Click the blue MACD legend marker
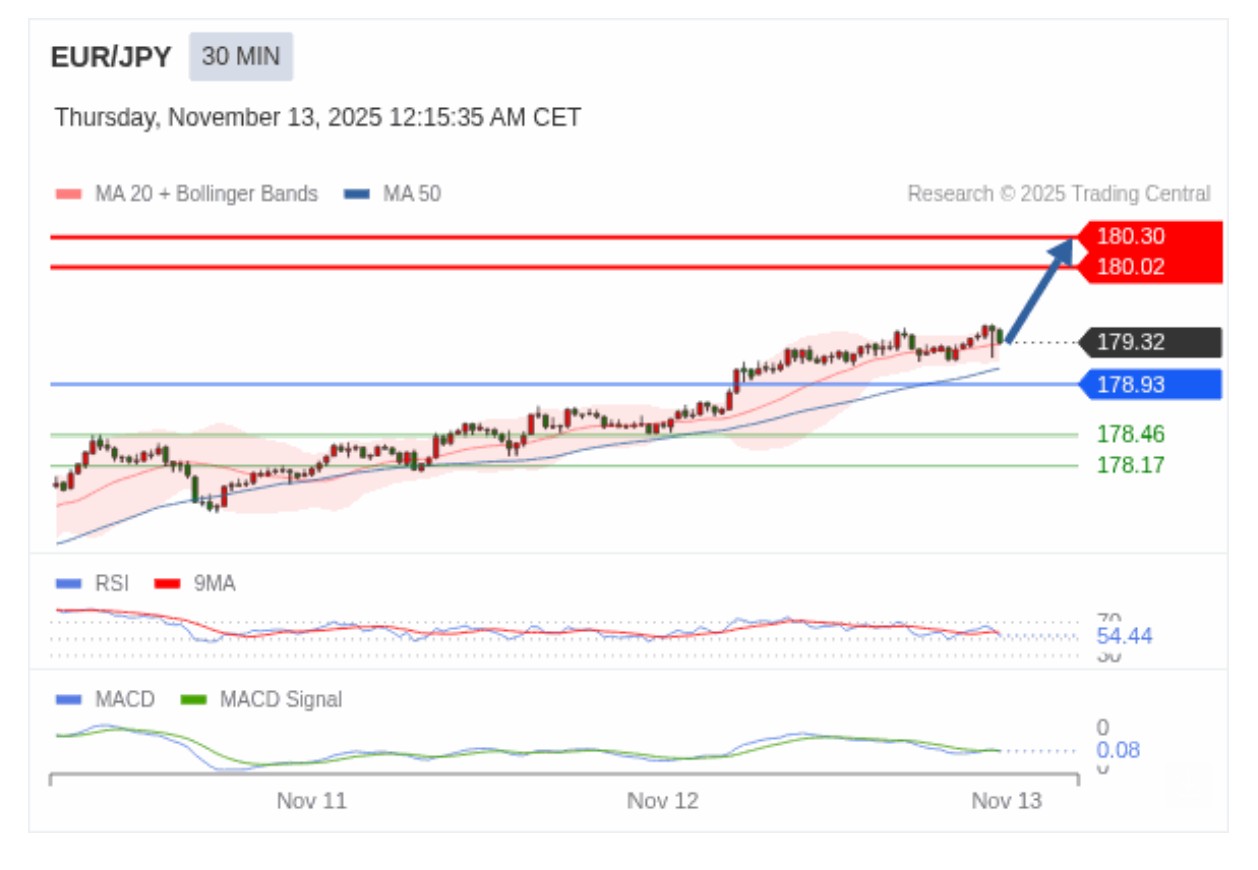The image size is (1258, 870). pos(68,700)
